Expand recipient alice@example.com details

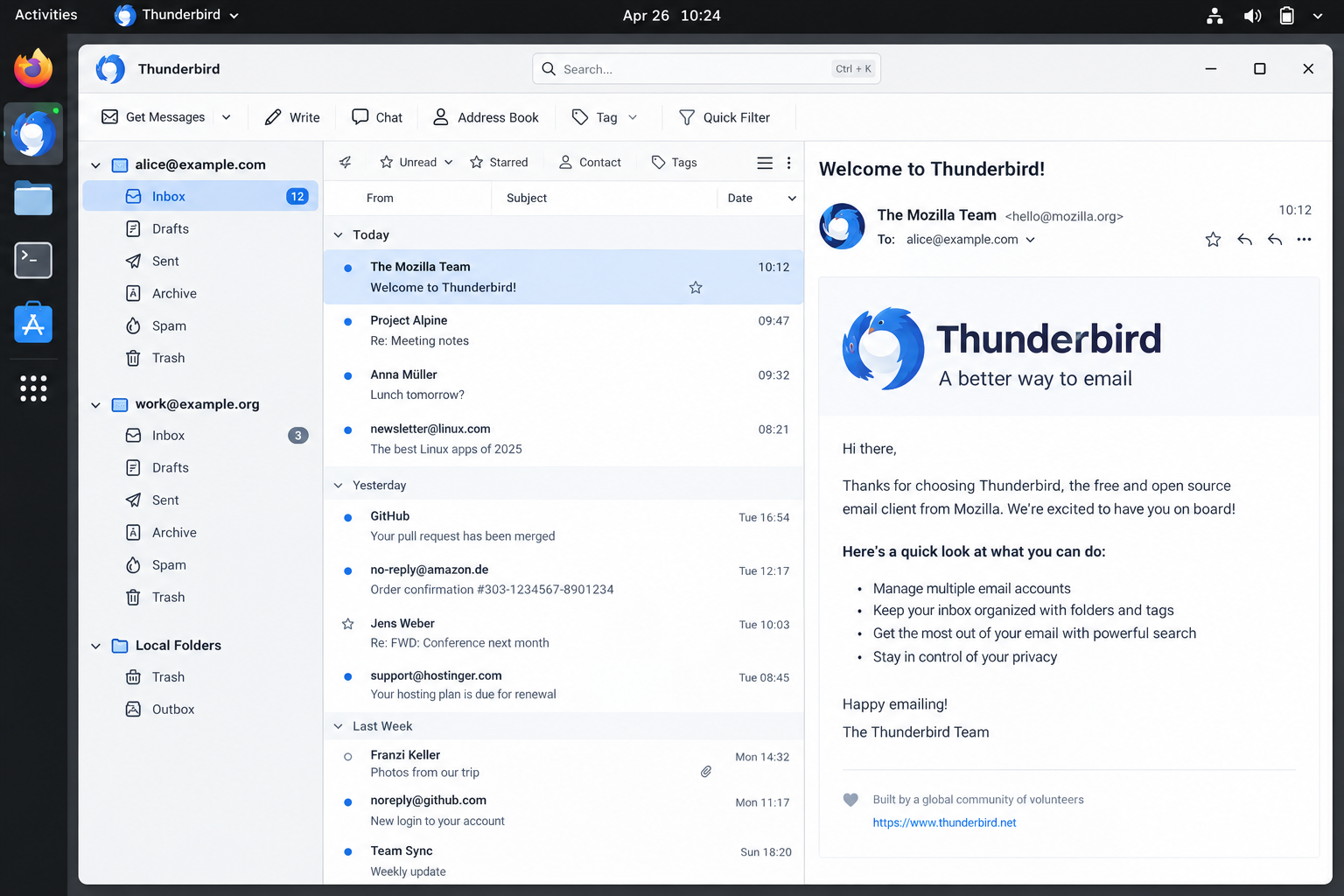coord(1031,240)
